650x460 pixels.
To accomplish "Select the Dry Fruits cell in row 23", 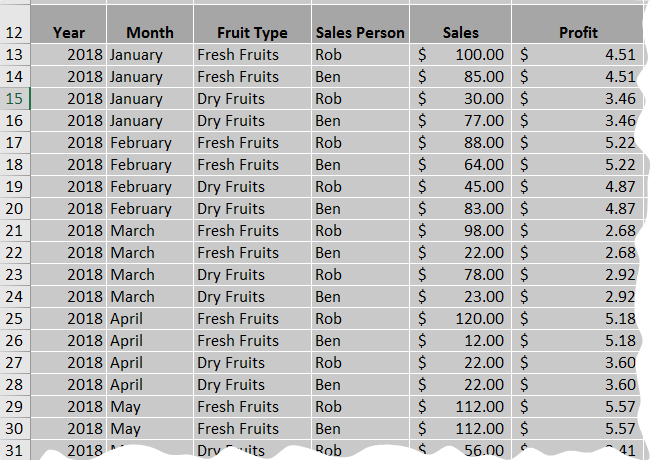I will pos(252,275).
